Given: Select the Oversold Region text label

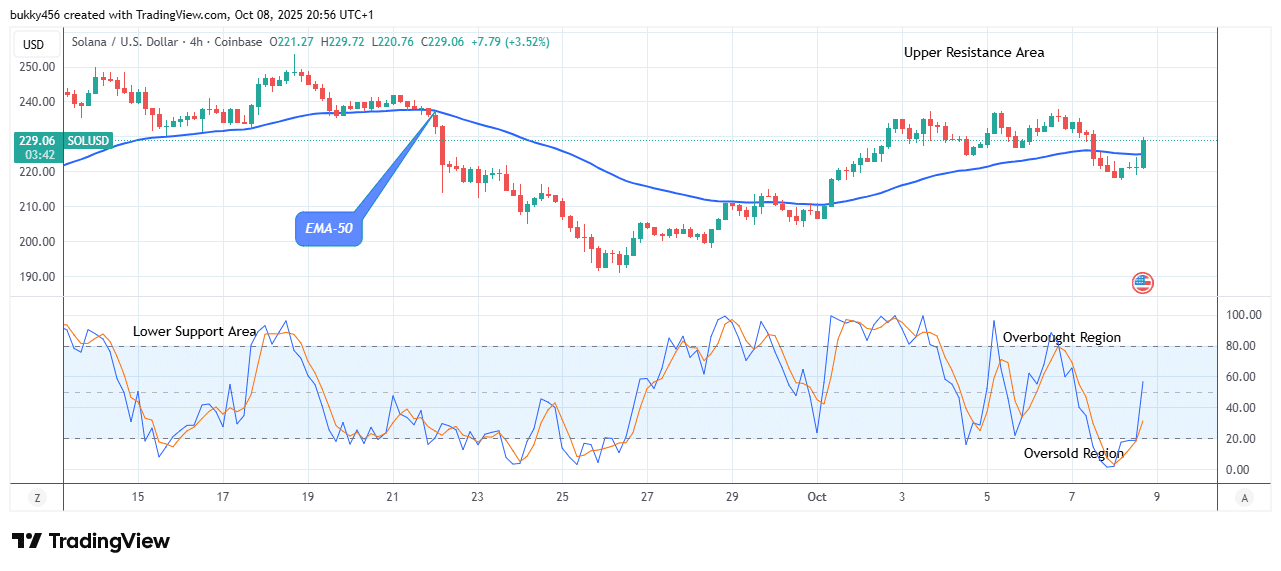Looking at the screenshot, I should [1073, 453].
